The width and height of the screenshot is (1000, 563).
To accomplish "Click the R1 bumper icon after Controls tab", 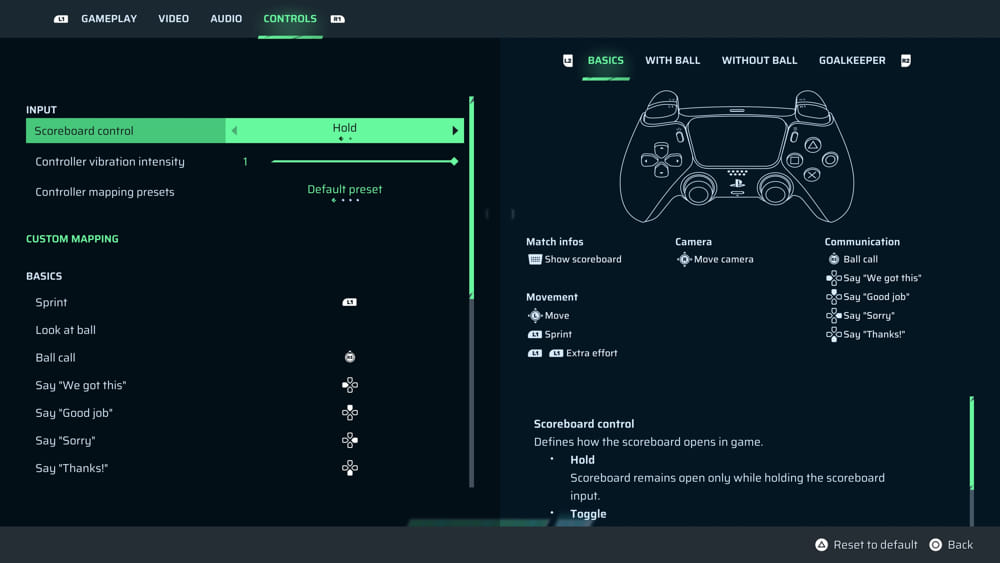I will click(x=337, y=19).
